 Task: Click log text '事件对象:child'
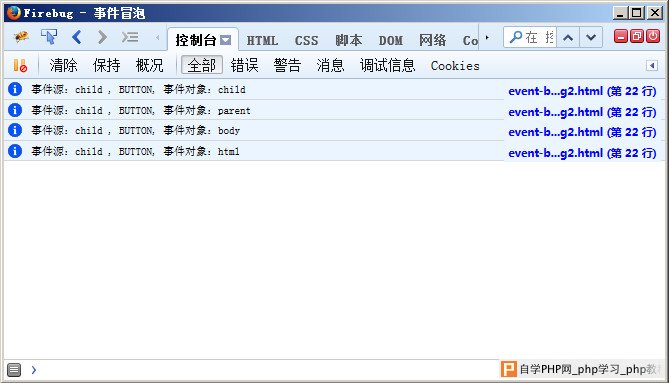(204, 89)
